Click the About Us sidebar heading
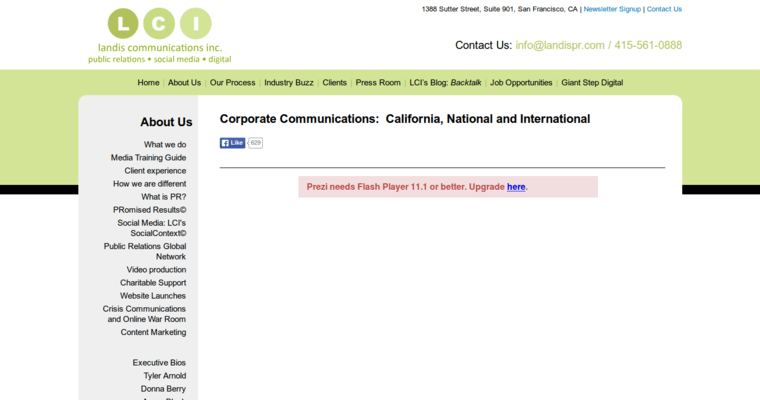Viewport: 760px width, 400px height. click(x=166, y=122)
